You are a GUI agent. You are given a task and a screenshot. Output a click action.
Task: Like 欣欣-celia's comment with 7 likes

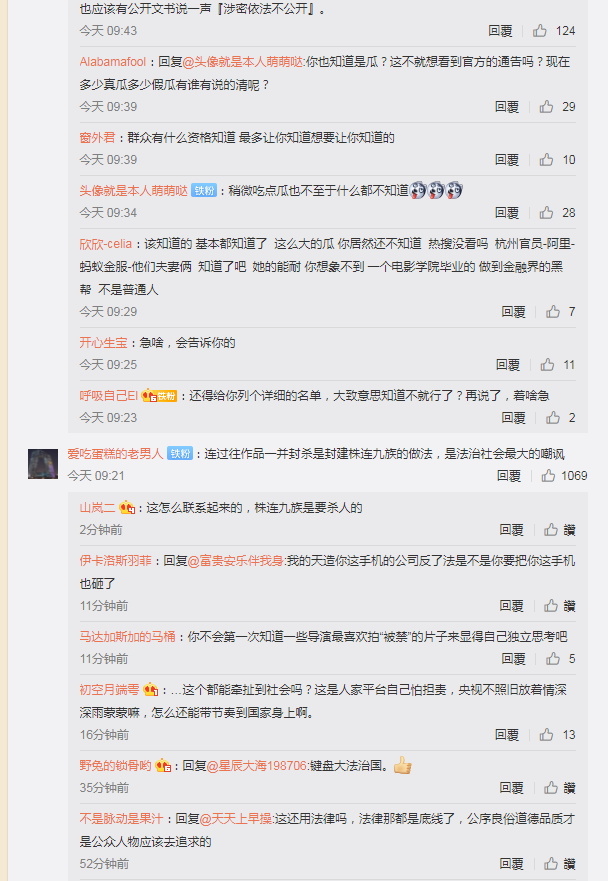pyautogui.click(x=553, y=311)
